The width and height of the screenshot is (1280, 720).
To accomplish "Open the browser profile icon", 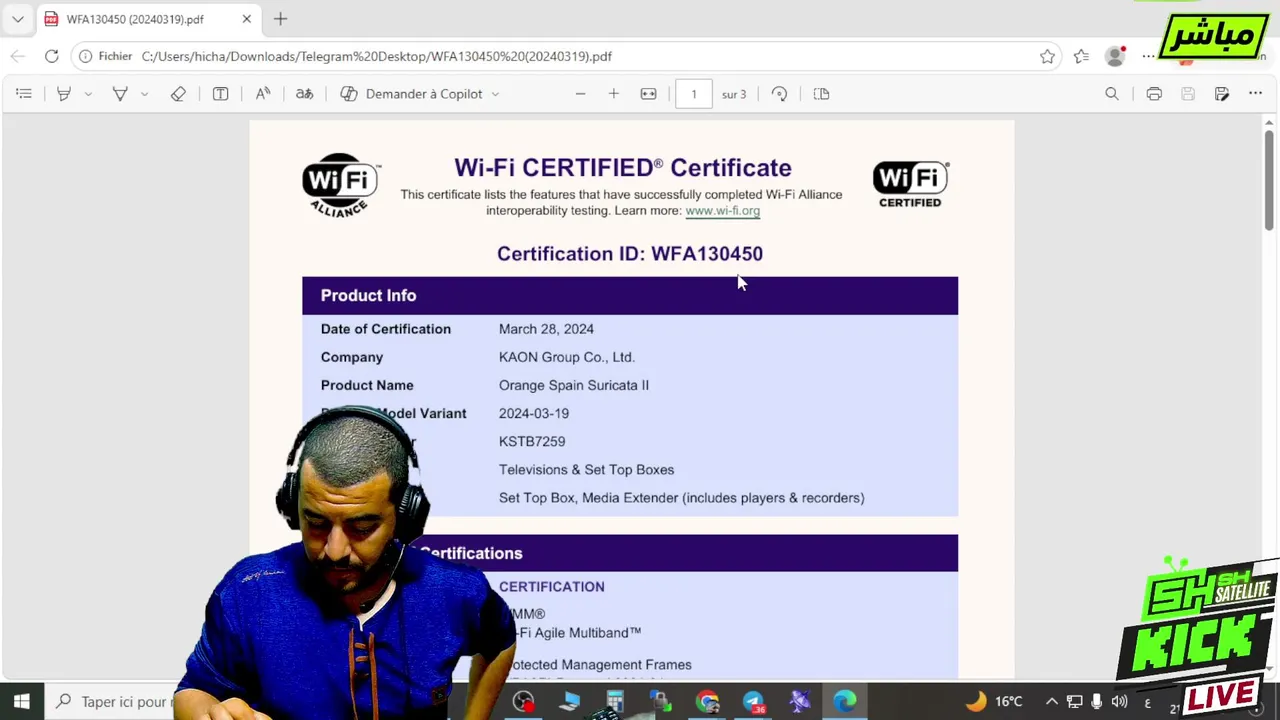I will tap(1115, 56).
